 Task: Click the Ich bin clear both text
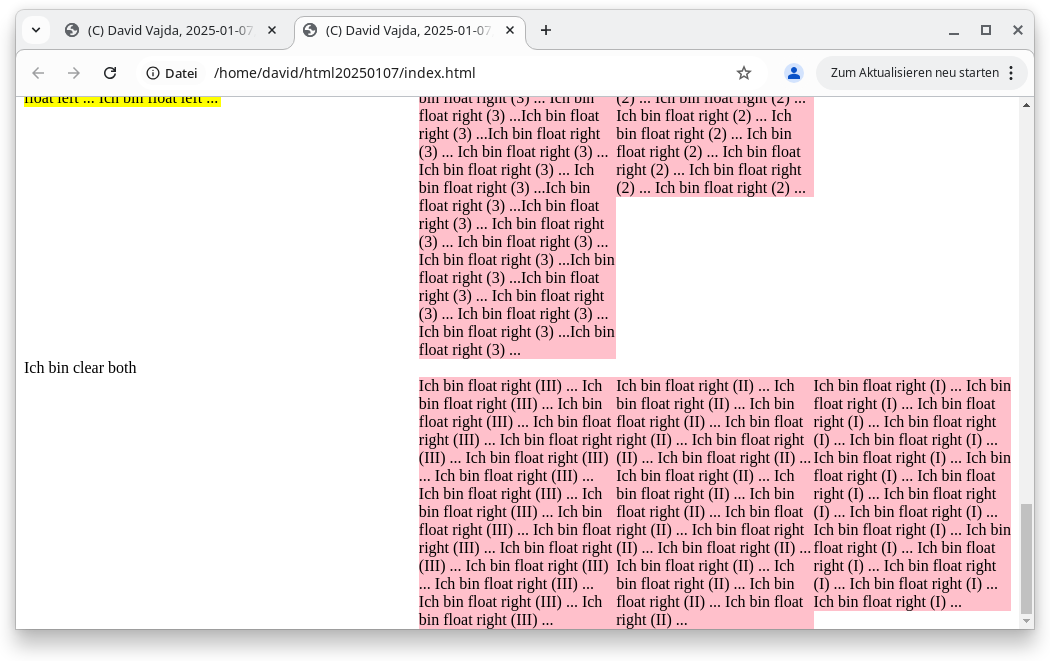pos(80,367)
